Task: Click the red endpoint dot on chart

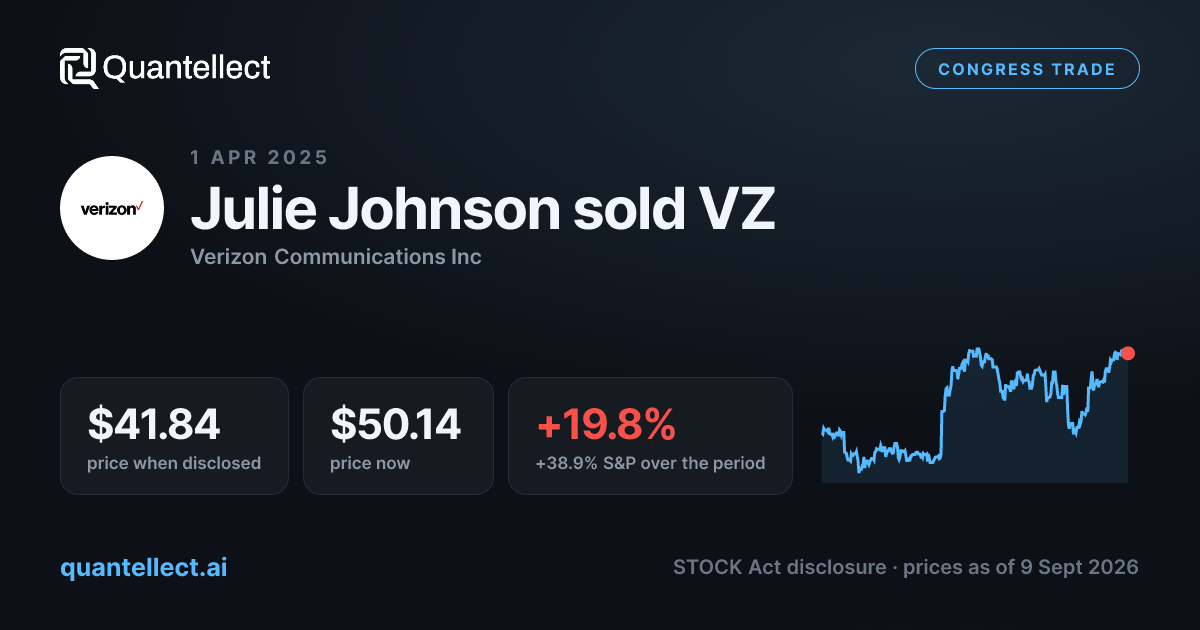Action: pos(1128,353)
